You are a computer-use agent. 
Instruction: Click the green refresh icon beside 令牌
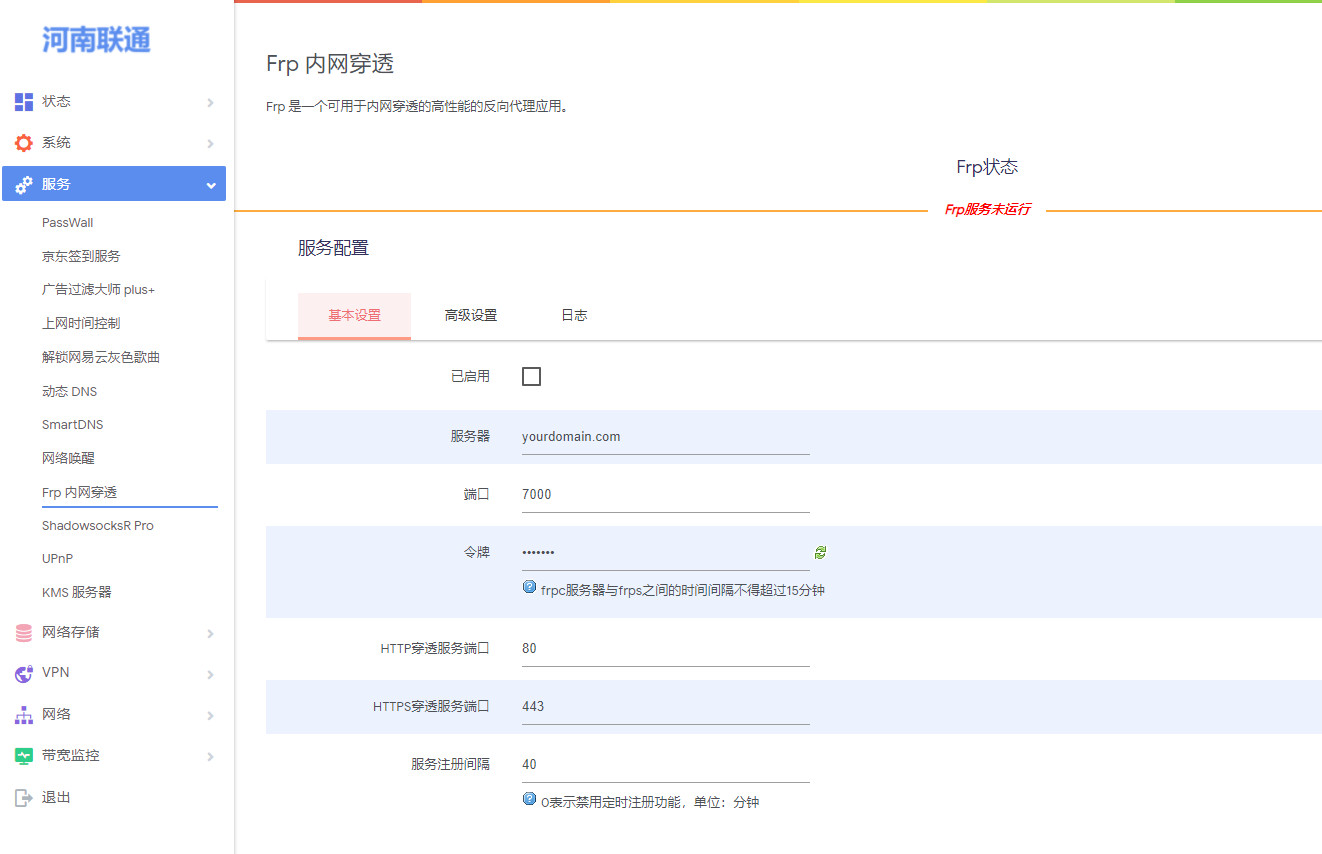820,552
